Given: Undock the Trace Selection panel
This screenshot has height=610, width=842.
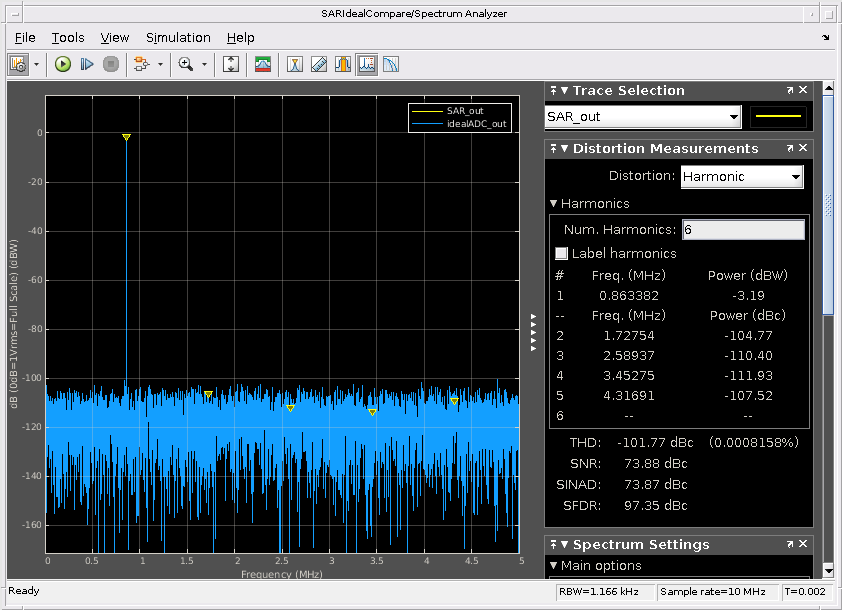Looking at the screenshot, I should tap(790, 91).
